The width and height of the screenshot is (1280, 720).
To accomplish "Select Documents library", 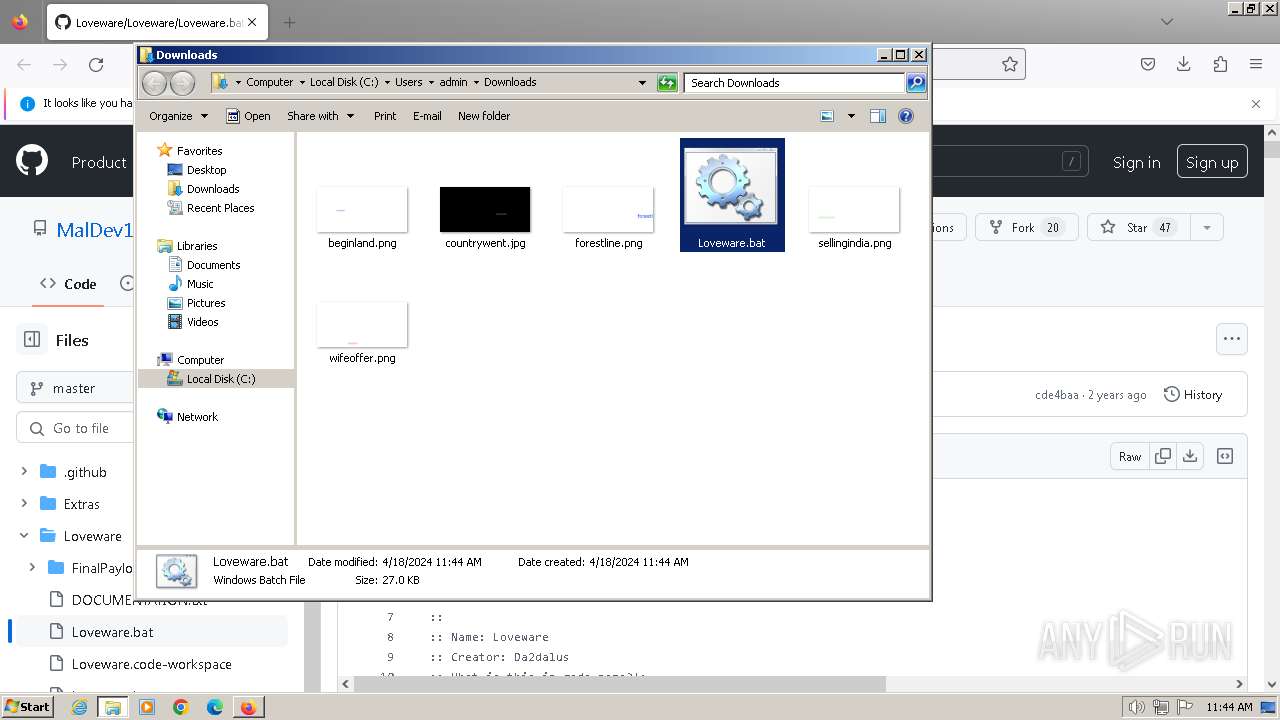I will pyautogui.click(x=213, y=265).
